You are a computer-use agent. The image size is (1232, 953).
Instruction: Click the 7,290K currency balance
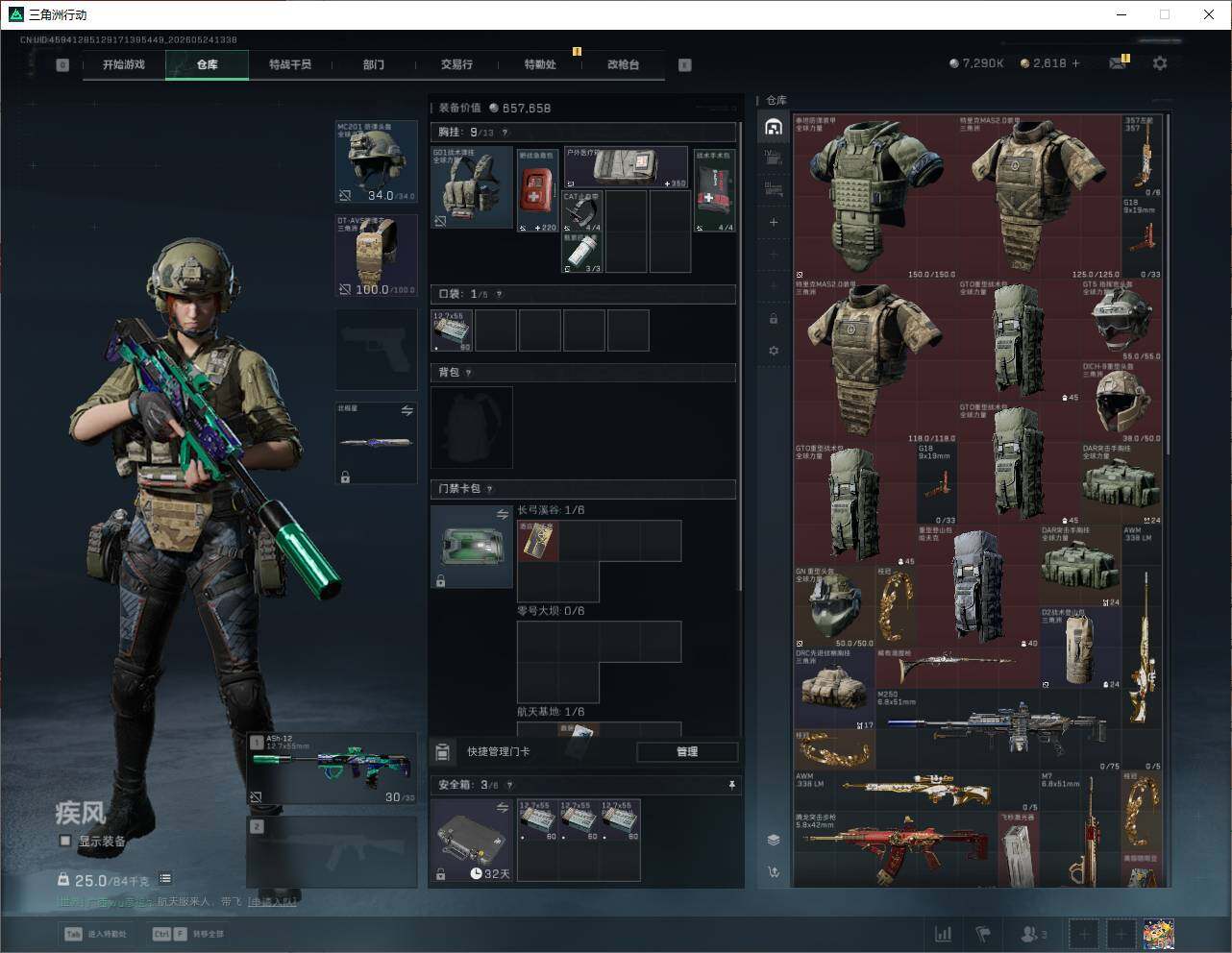976,63
